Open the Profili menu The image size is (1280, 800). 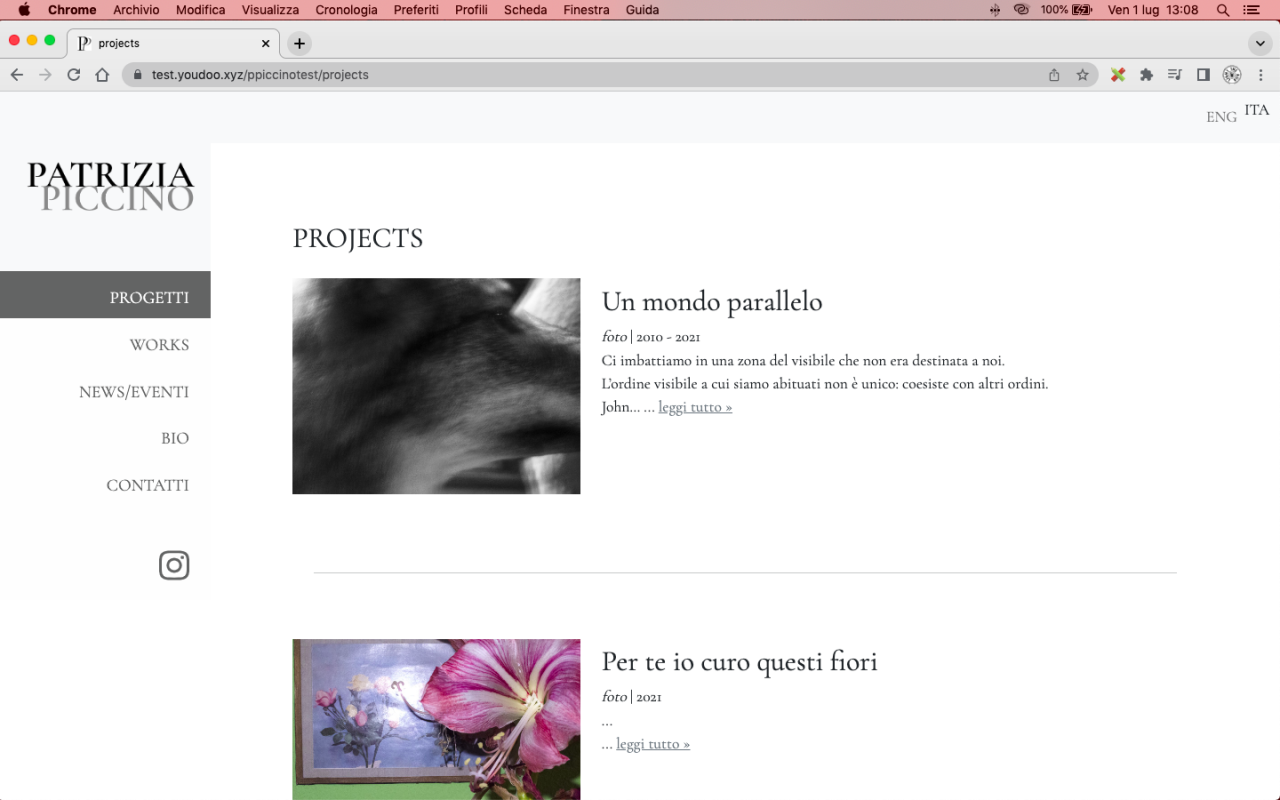coord(471,10)
